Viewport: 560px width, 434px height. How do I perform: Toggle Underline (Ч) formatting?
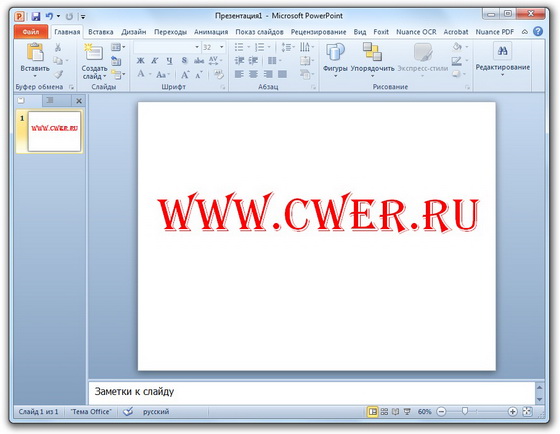point(170,61)
